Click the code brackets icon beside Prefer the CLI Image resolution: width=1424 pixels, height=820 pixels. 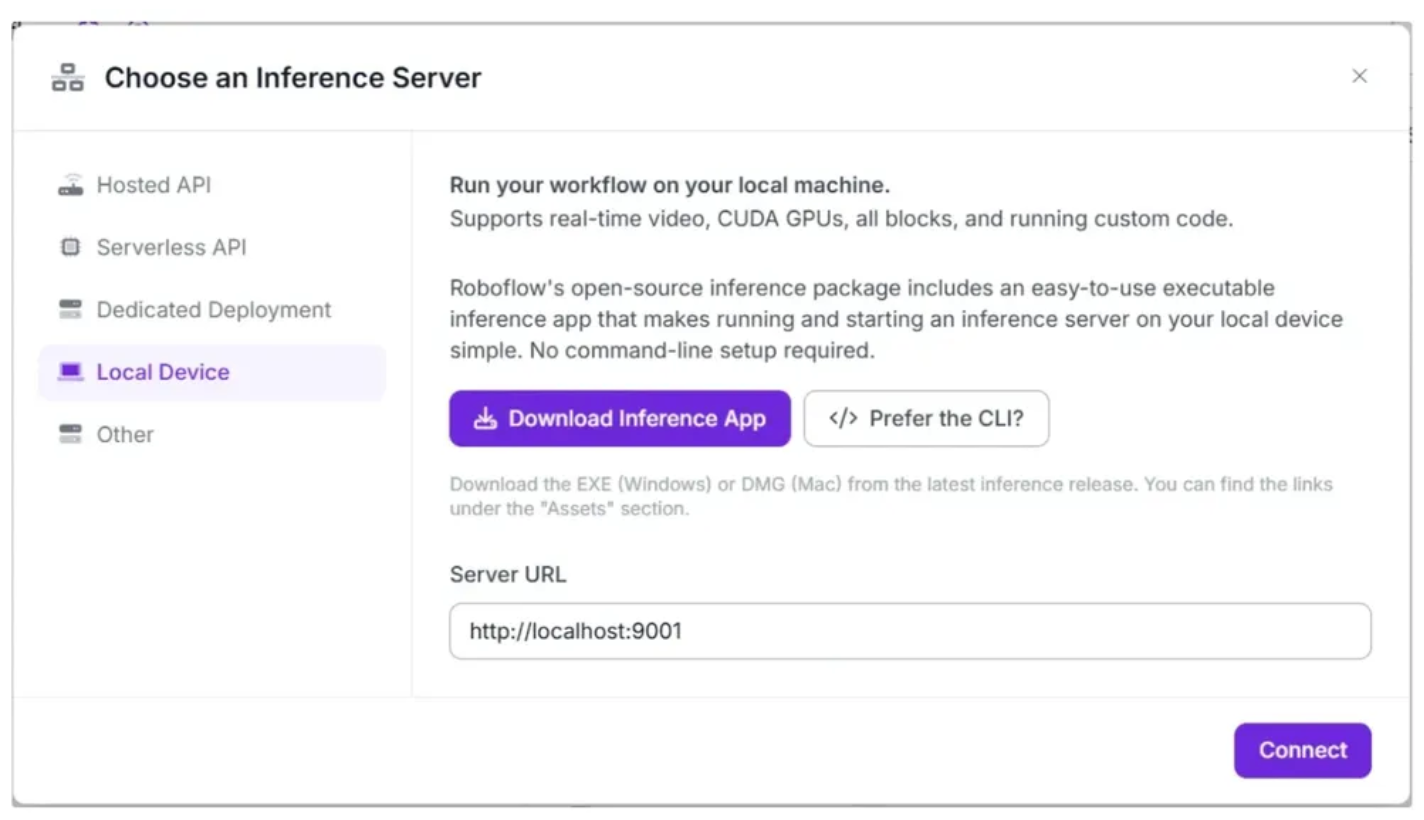tap(843, 419)
